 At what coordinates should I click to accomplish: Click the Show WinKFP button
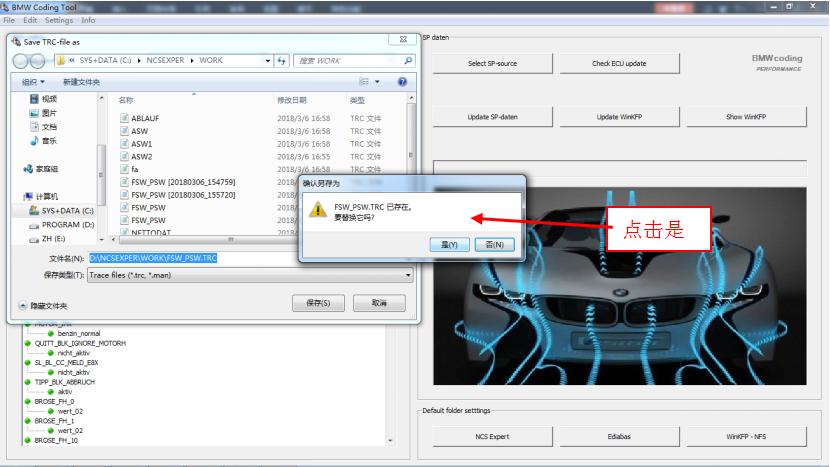746,117
